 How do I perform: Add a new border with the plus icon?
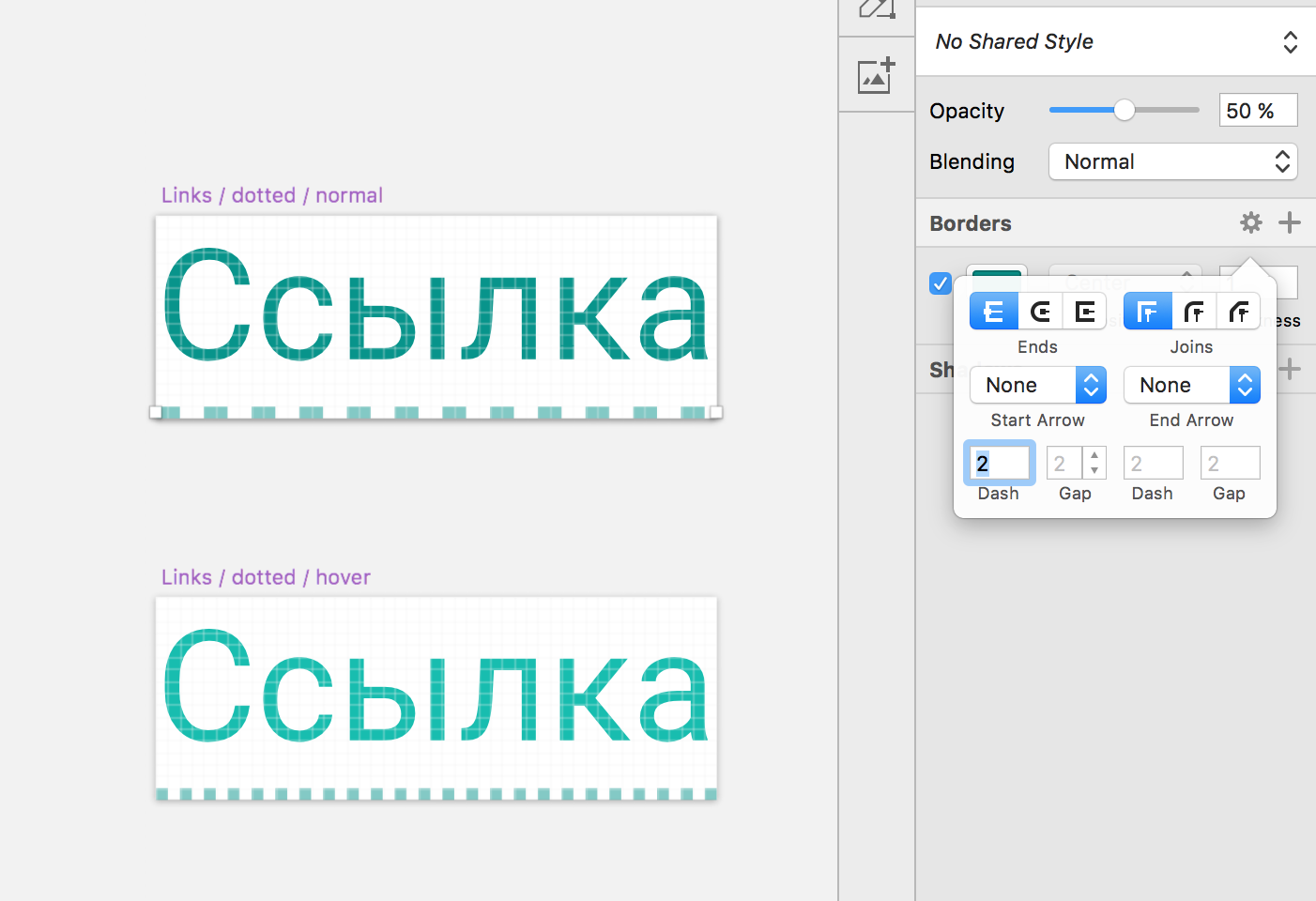point(1290,222)
